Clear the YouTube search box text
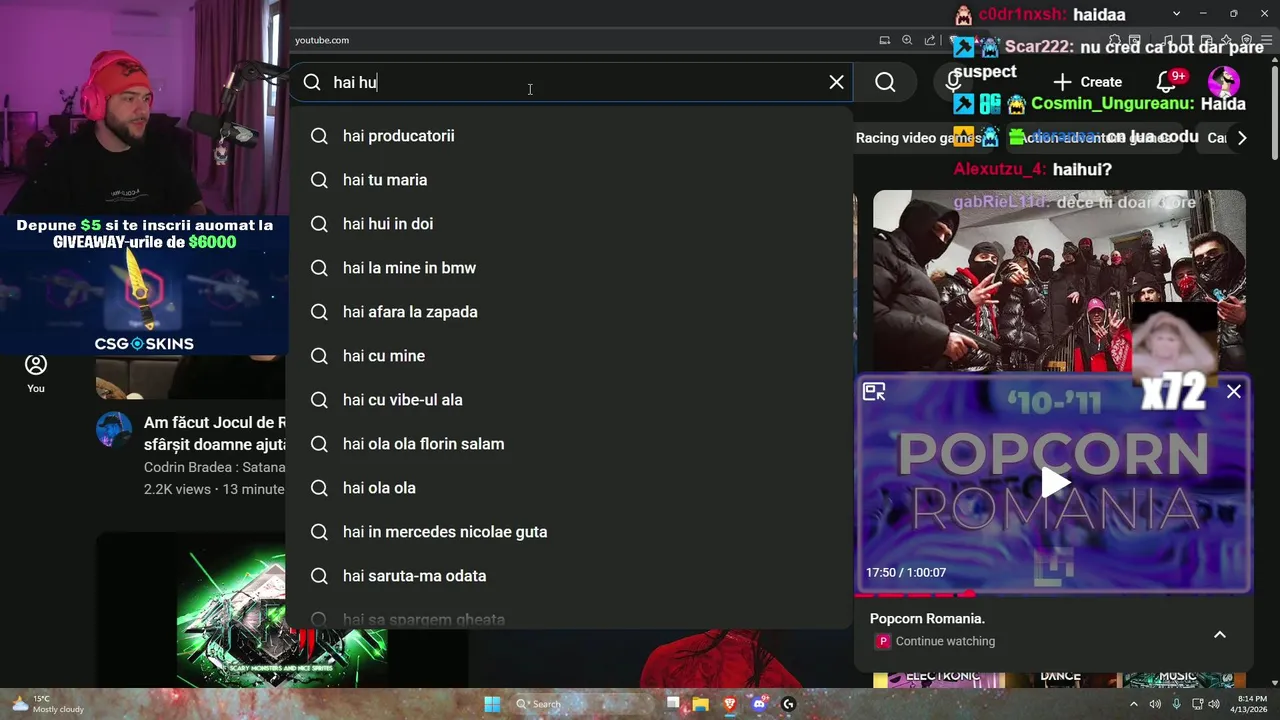The image size is (1280, 720). pos(836,82)
